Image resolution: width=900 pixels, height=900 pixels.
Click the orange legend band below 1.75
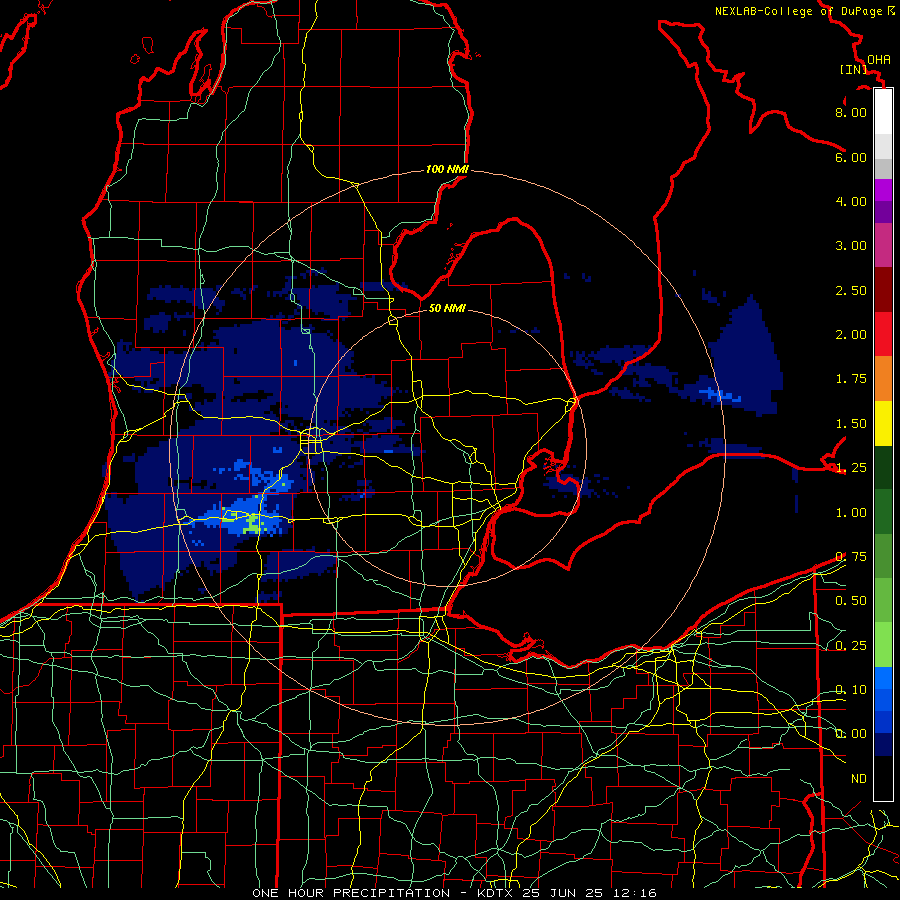tap(883, 379)
